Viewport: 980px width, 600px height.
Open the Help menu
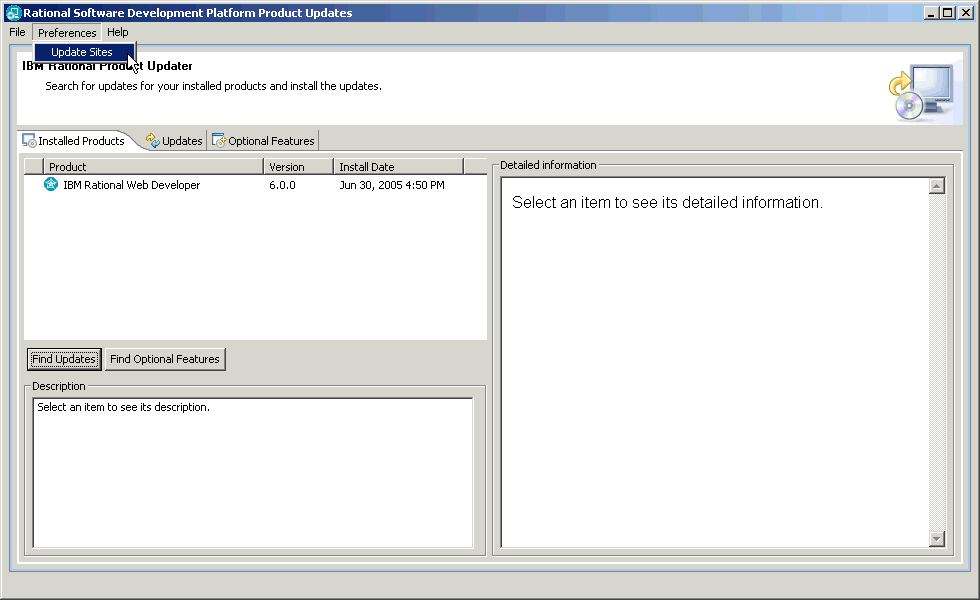click(118, 32)
